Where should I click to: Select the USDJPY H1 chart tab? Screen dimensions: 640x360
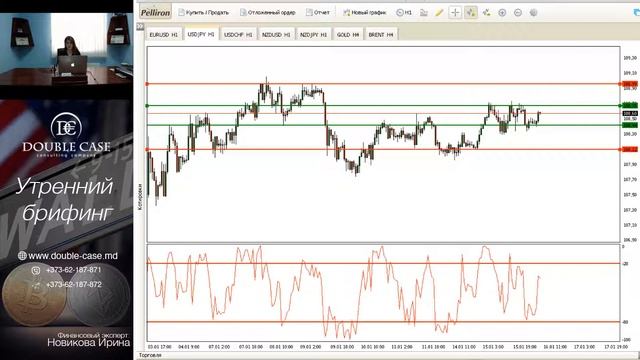tap(200, 34)
